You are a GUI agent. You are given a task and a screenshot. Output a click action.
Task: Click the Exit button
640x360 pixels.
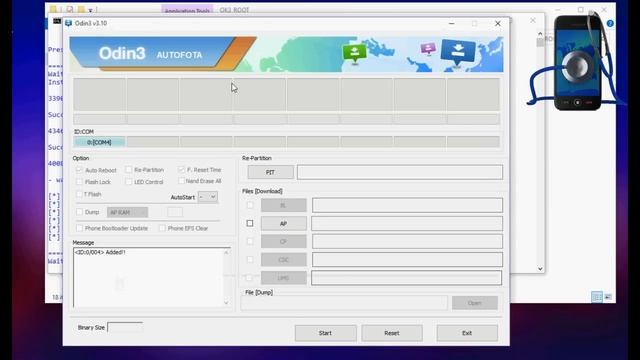[467, 333]
